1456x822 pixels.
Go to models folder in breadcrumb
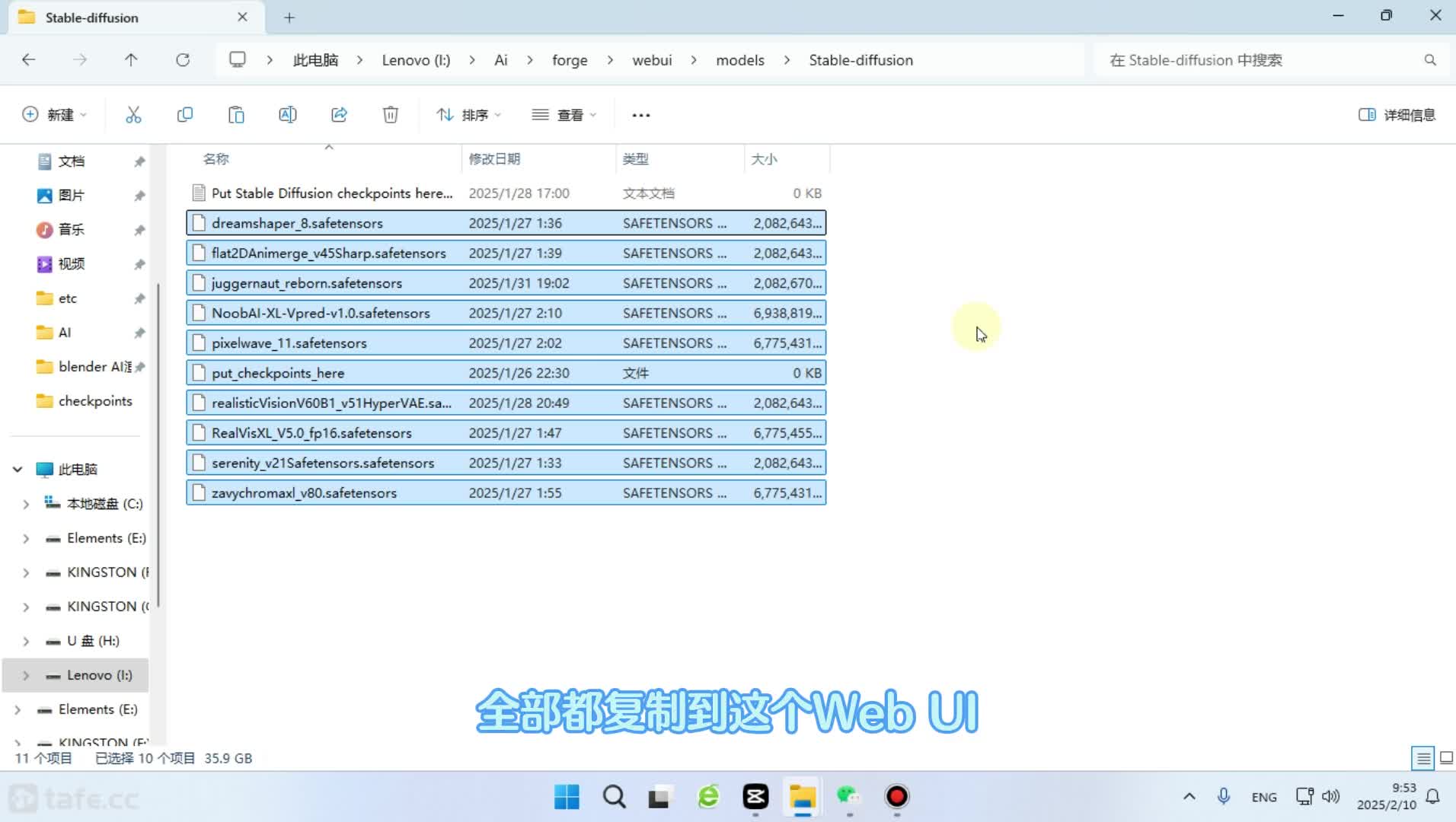pyautogui.click(x=739, y=60)
